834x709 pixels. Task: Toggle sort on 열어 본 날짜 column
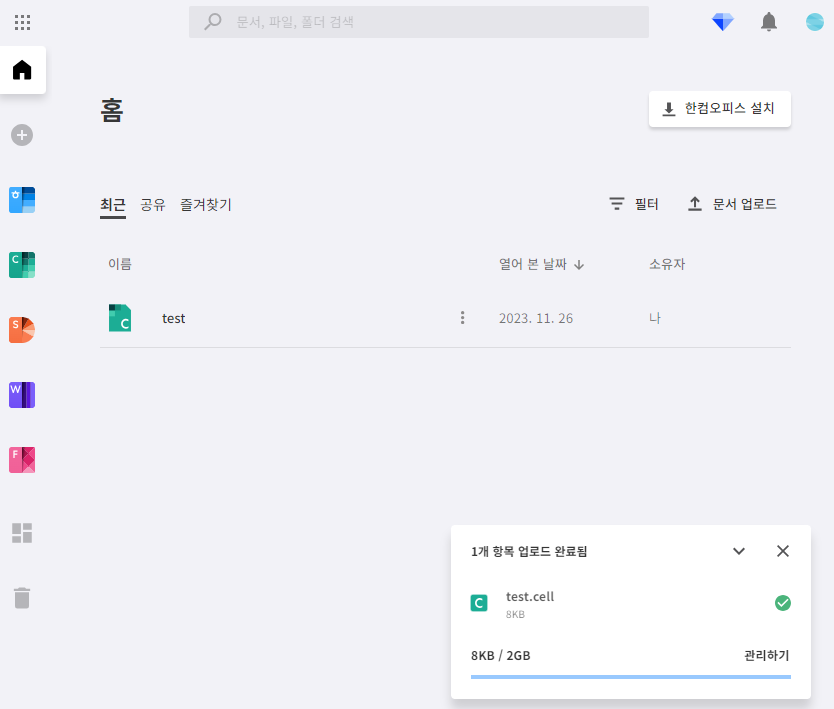click(541, 264)
